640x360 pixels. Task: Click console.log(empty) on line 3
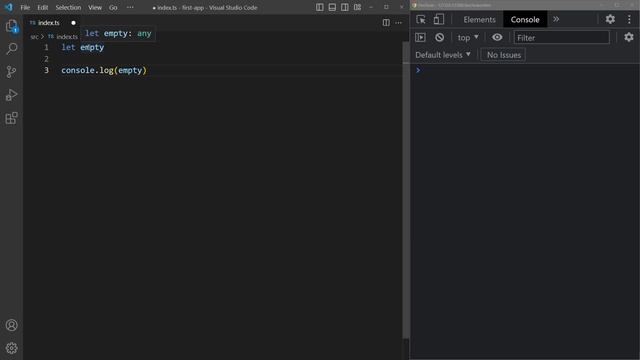(104, 70)
